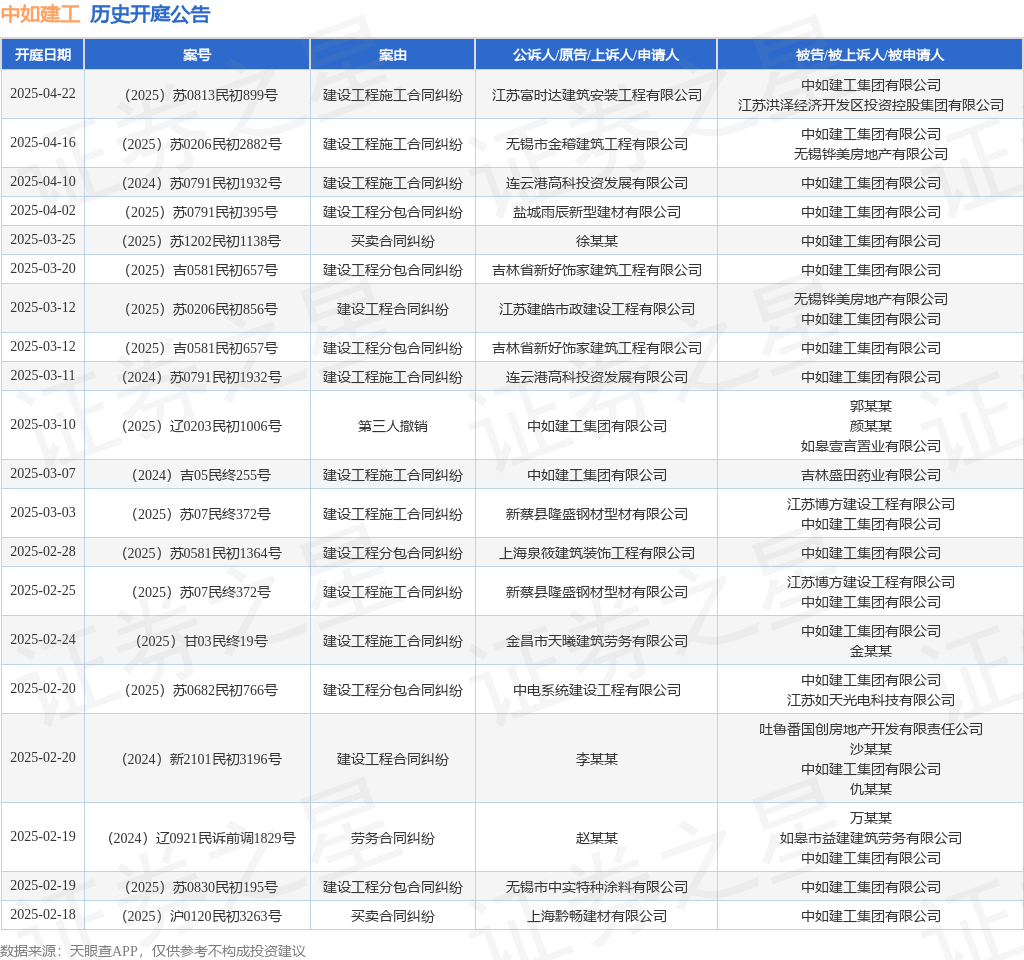Select plaintiff 赵某某
This screenshot has height=960, width=1024.
[597, 838]
